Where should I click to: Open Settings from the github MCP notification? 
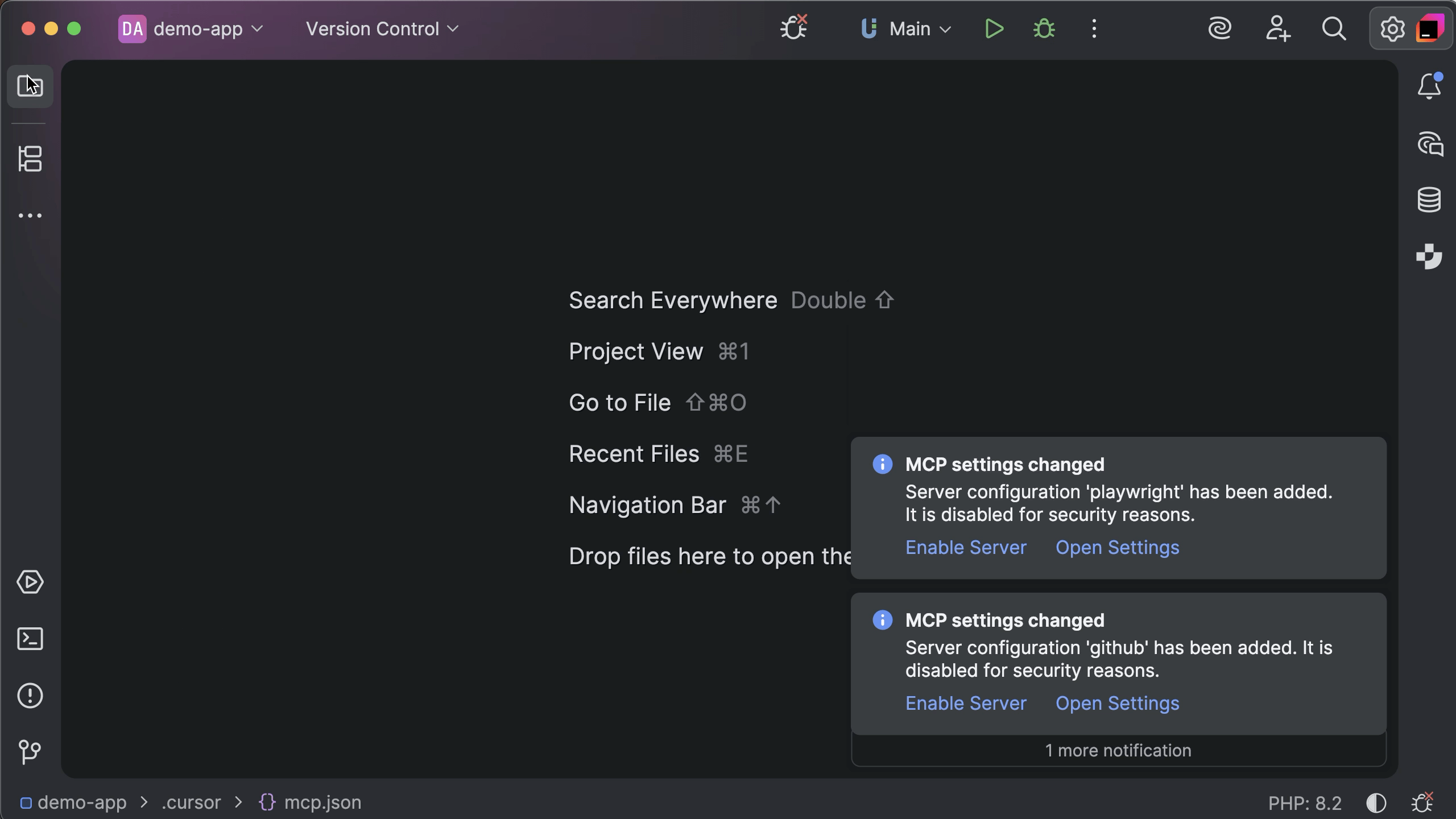(1116, 703)
